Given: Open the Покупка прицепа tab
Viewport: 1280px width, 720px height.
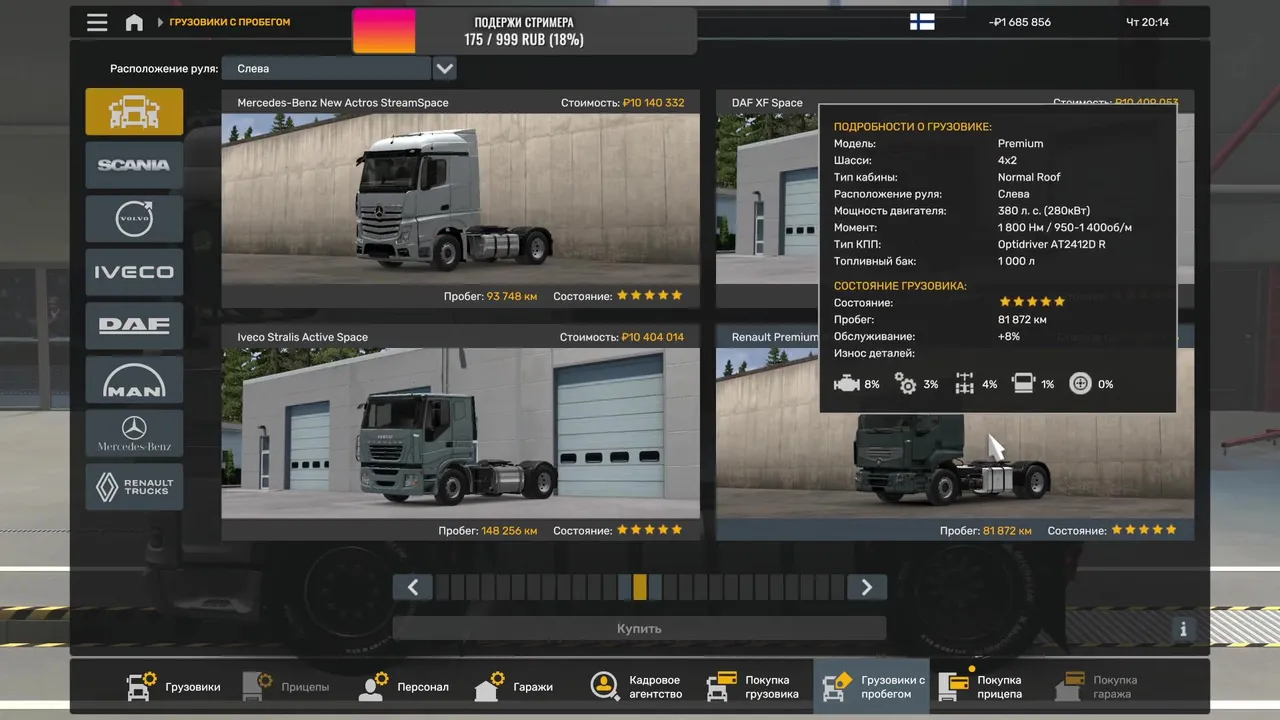Looking at the screenshot, I should click(985, 687).
